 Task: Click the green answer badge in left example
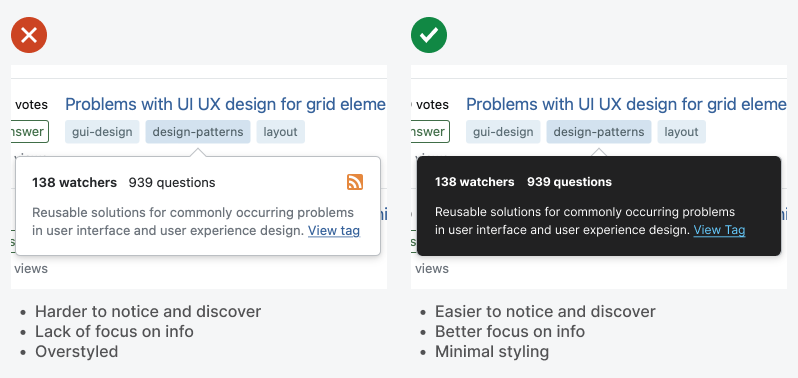point(30,132)
